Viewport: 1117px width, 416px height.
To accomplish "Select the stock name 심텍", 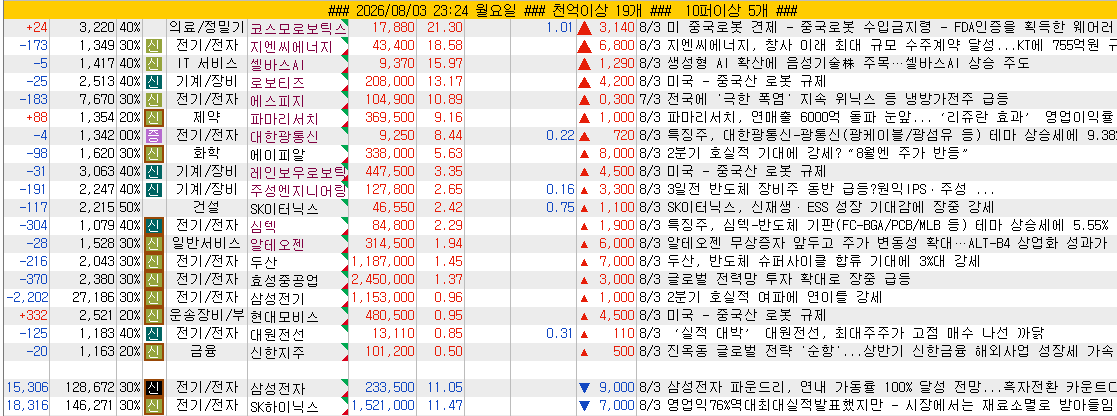I will (264, 227).
